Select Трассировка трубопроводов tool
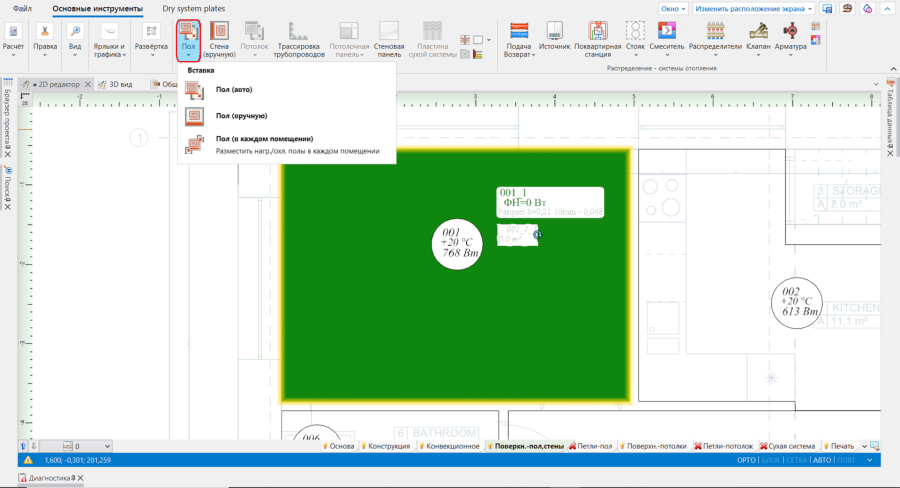900x488 pixels. click(298, 40)
